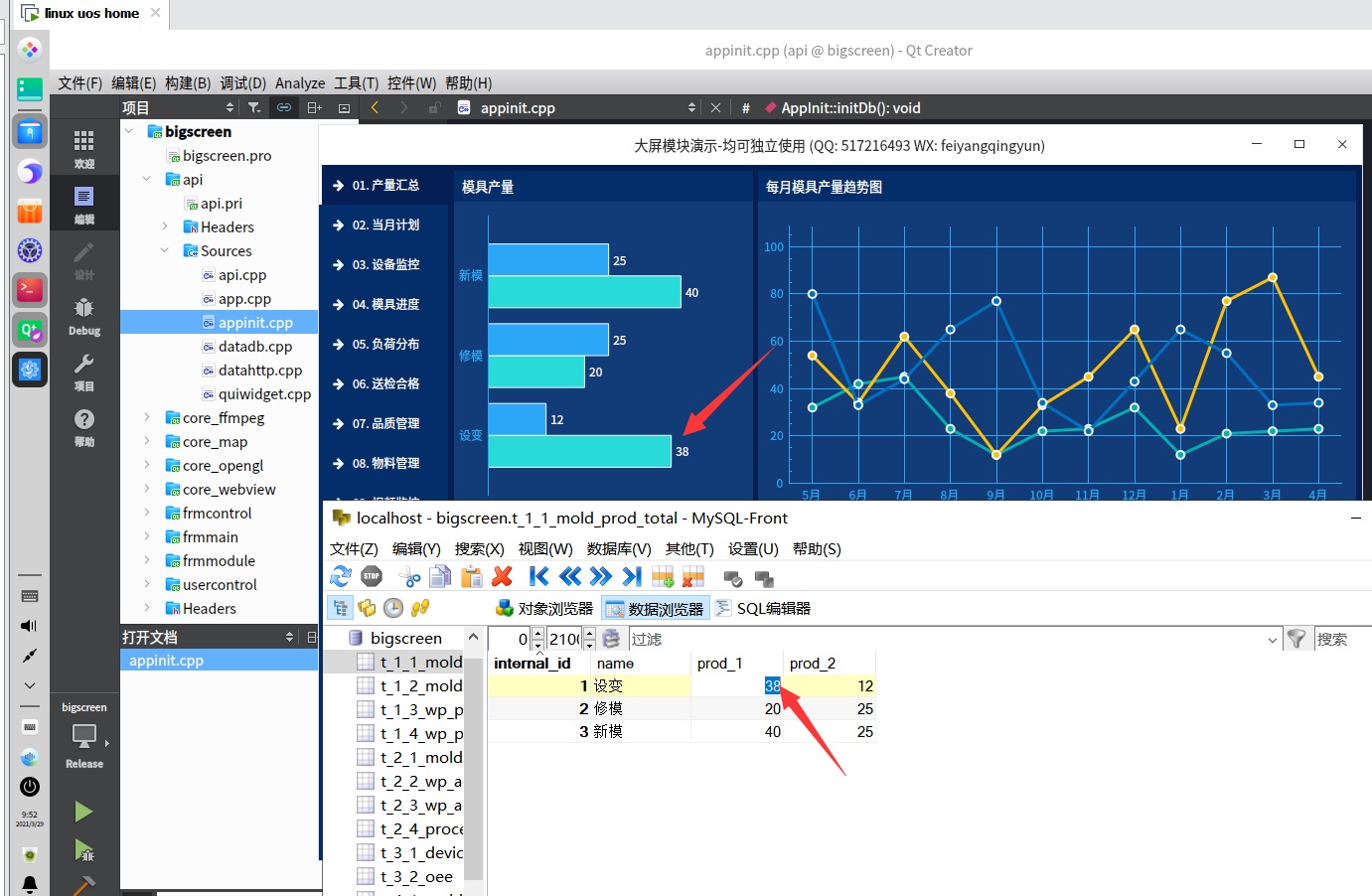Open the Welcome mode grid icon
This screenshot has width=1372, height=896.
tap(84, 149)
